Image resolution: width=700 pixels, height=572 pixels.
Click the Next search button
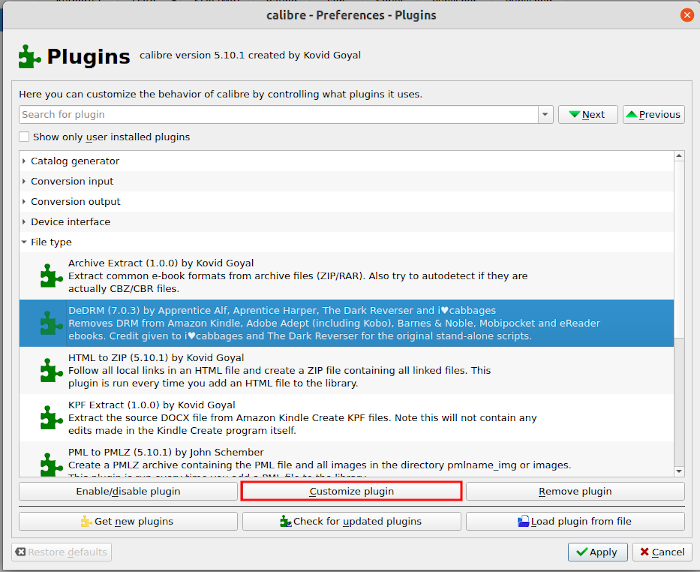coord(588,114)
